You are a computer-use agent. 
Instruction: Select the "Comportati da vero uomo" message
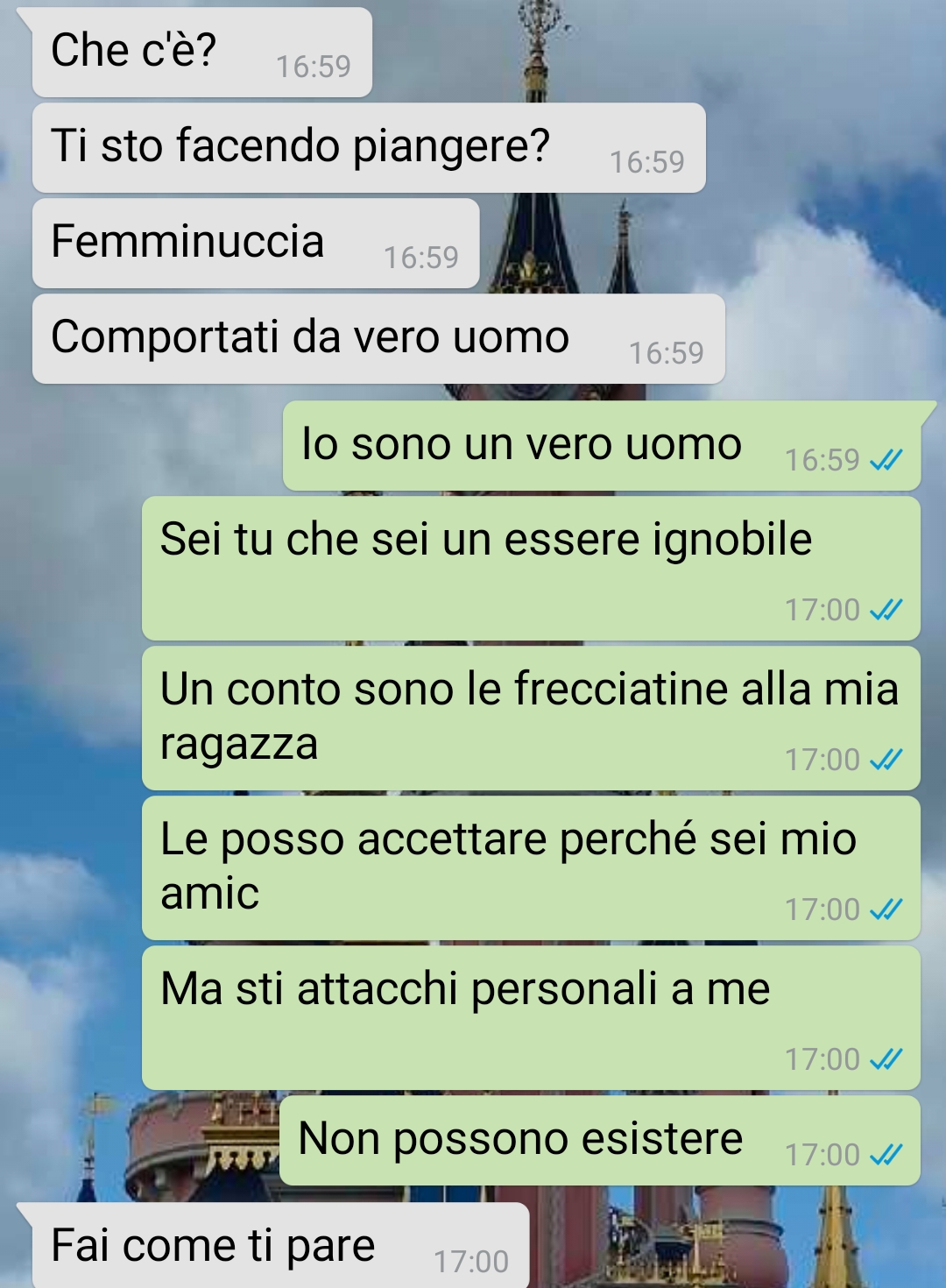pyautogui.click(x=378, y=338)
